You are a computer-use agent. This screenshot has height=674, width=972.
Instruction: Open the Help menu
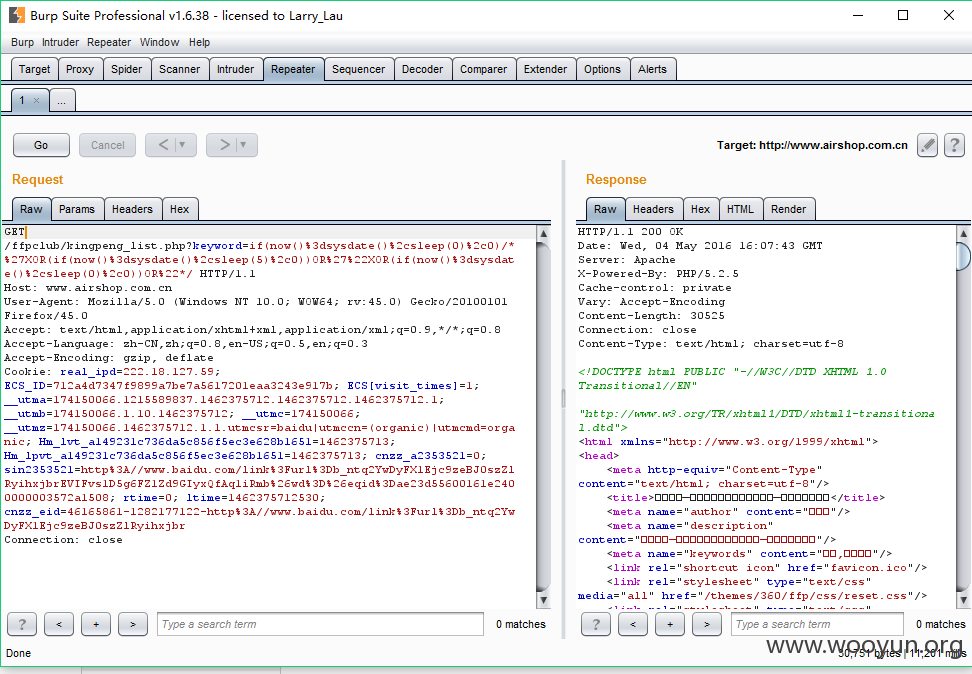click(x=200, y=42)
